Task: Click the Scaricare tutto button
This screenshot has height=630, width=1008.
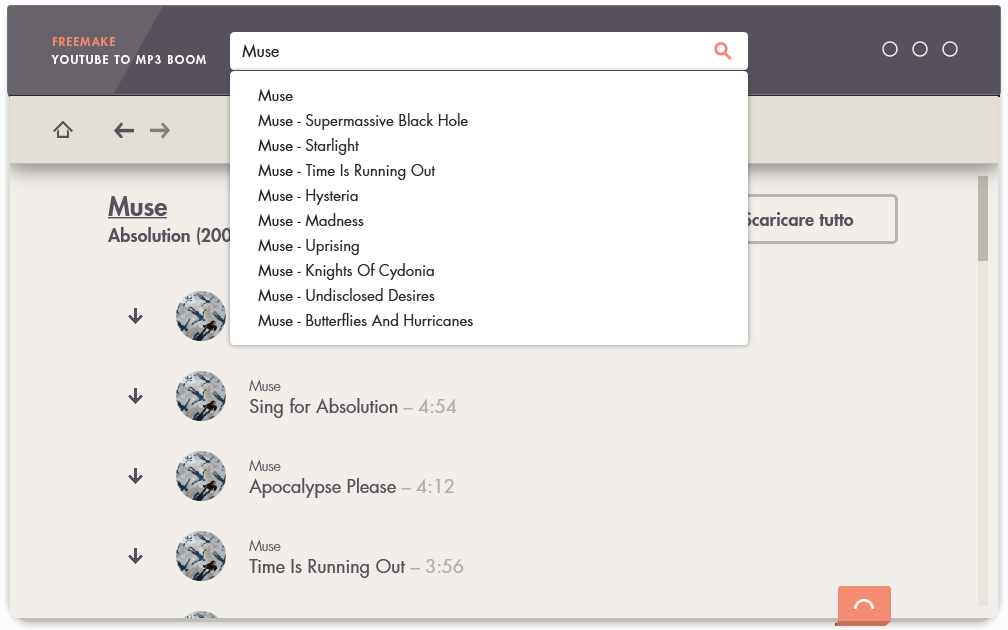Action: [x=822, y=219]
